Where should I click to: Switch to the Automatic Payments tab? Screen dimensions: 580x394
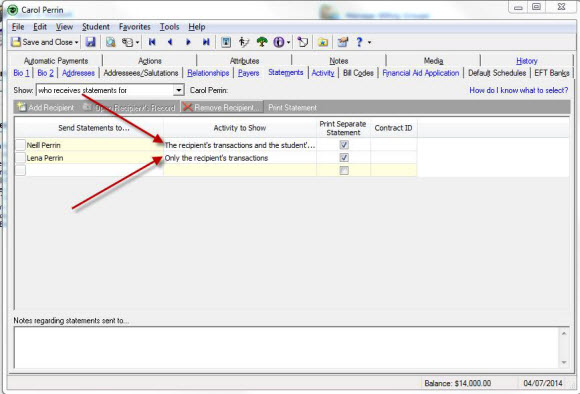click(x=56, y=61)
